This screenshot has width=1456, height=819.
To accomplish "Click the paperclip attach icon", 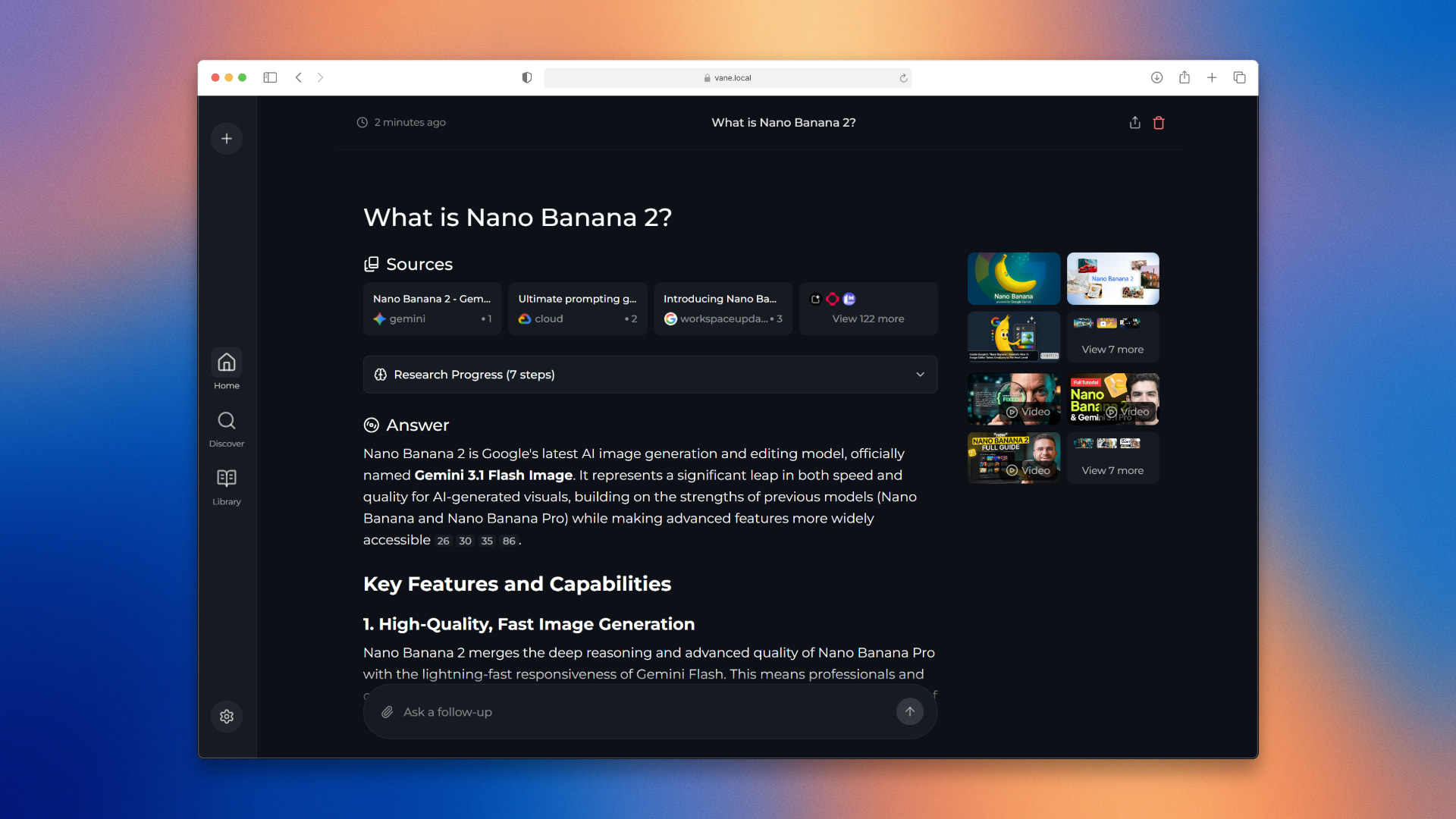I will tap(387, 712).
